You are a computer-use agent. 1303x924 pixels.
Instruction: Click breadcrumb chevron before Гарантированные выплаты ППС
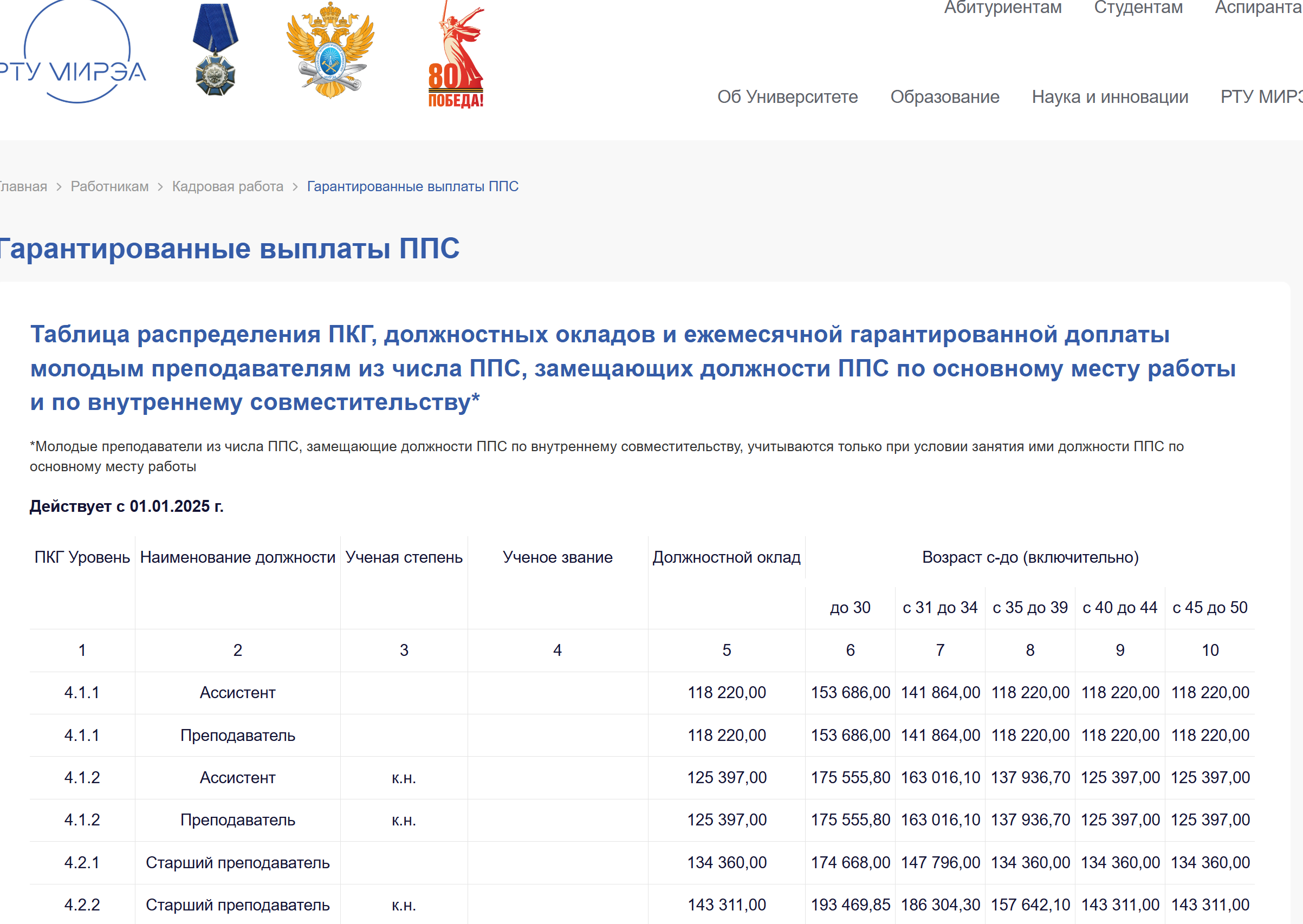click(295, 187)
